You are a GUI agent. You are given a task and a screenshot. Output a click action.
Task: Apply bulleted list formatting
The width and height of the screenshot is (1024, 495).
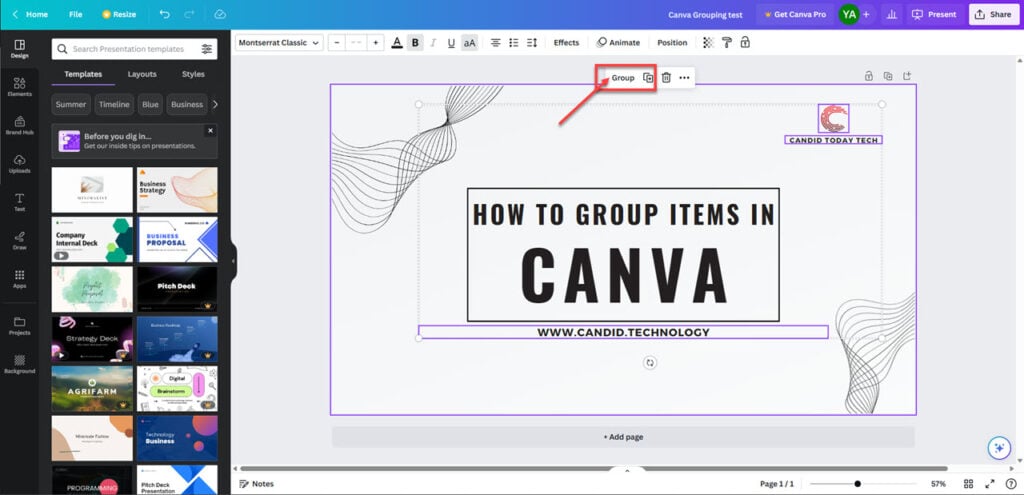pos(514,42)
